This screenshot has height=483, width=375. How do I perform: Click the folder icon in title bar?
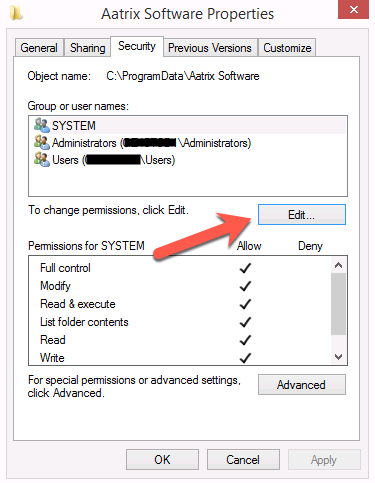tap(16, 13)
